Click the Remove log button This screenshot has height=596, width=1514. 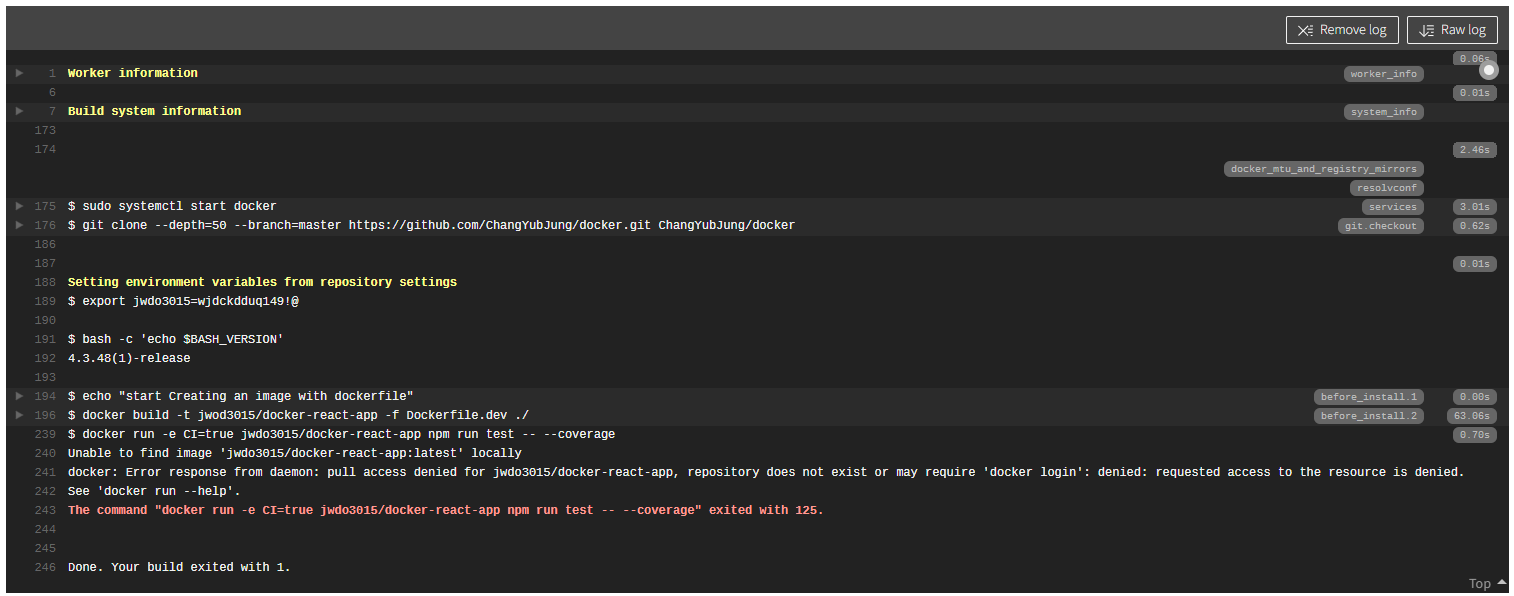pyautogui.click(x=1342, y=30)
